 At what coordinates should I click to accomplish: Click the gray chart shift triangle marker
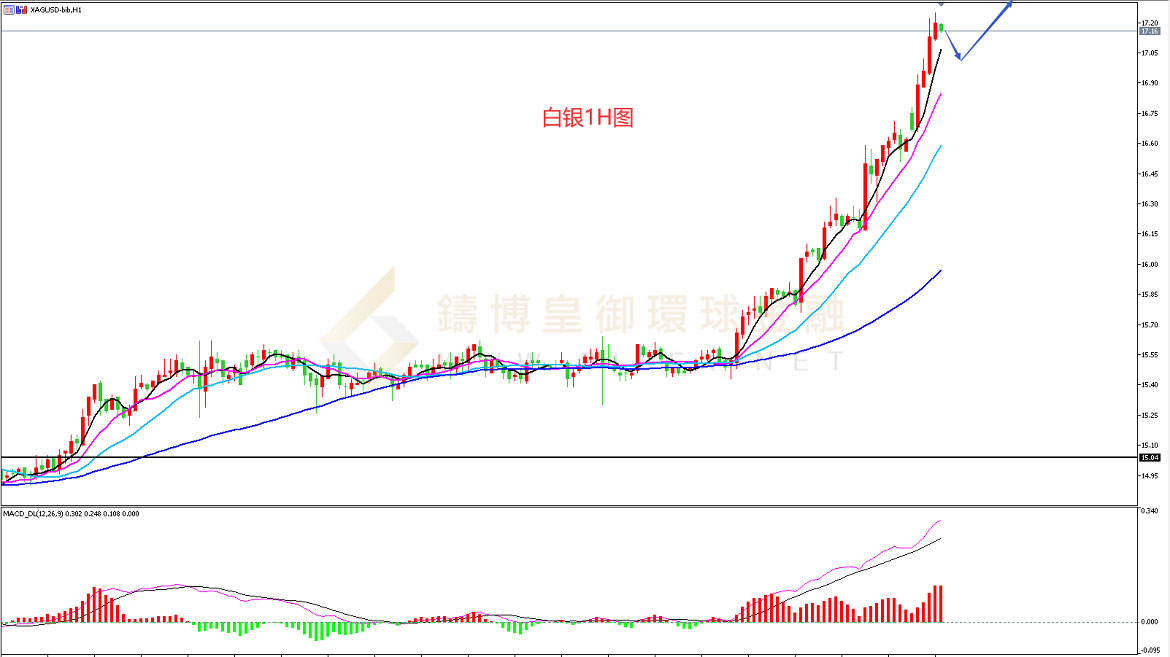click(x=941, y=6)
